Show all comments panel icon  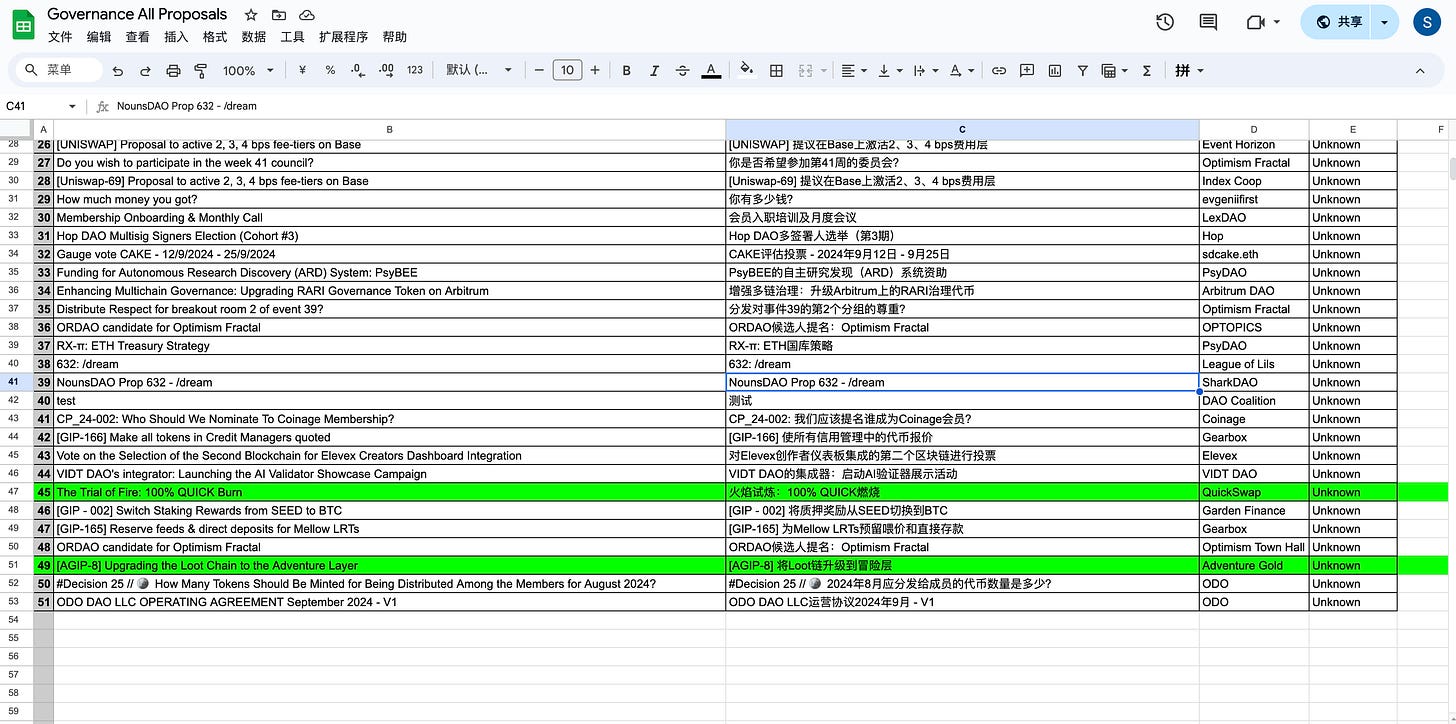[1208, 22]
